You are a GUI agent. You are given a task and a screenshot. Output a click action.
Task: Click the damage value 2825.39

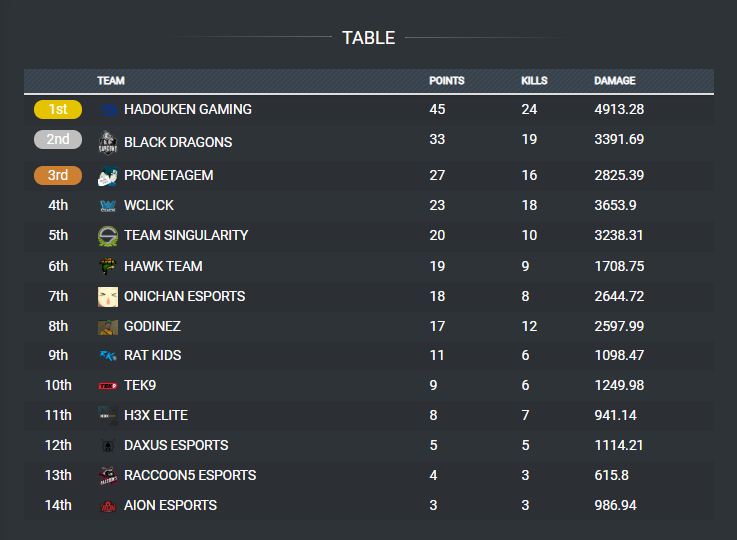click(619, 175)
